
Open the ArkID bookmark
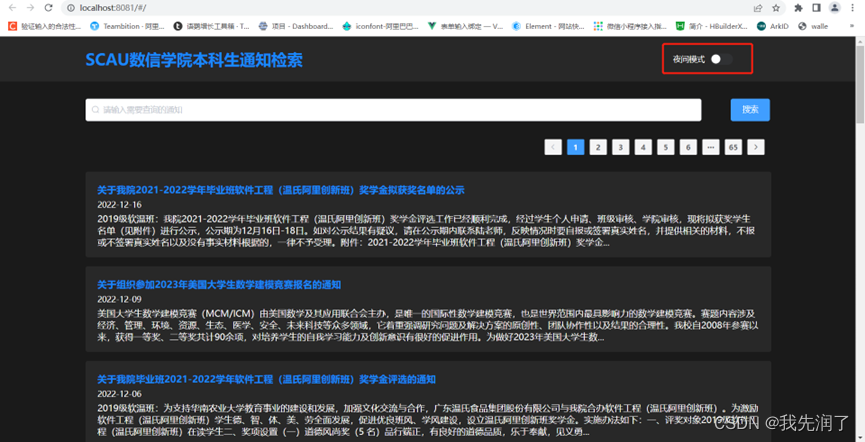tap(773, 26)
